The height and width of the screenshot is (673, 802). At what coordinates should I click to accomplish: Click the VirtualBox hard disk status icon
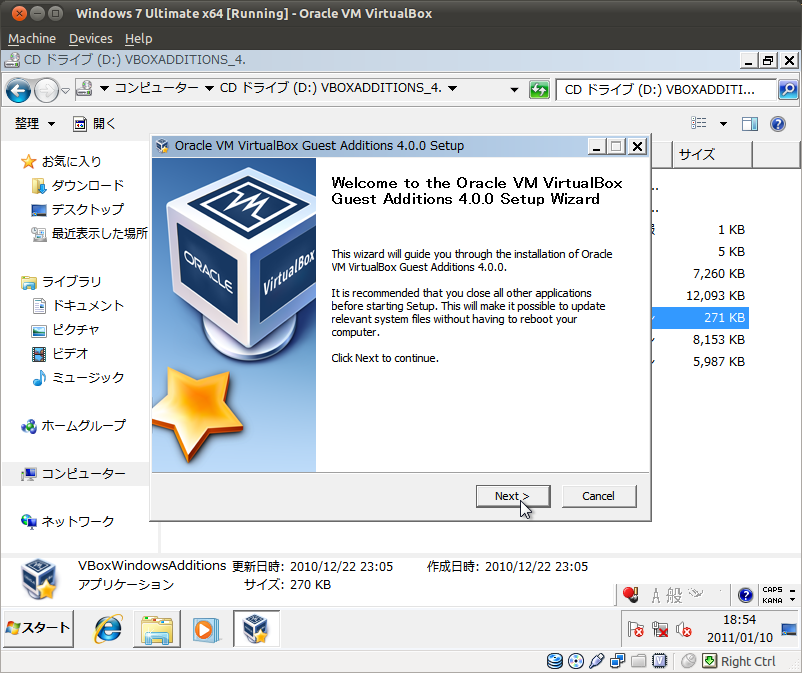(x=554, y=661)
